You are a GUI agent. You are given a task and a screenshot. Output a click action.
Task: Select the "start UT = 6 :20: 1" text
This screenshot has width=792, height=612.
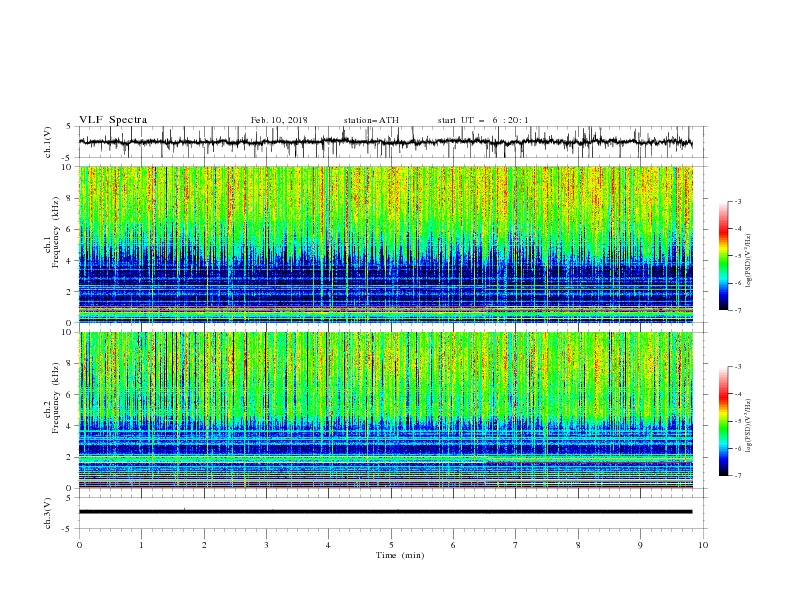483,120
